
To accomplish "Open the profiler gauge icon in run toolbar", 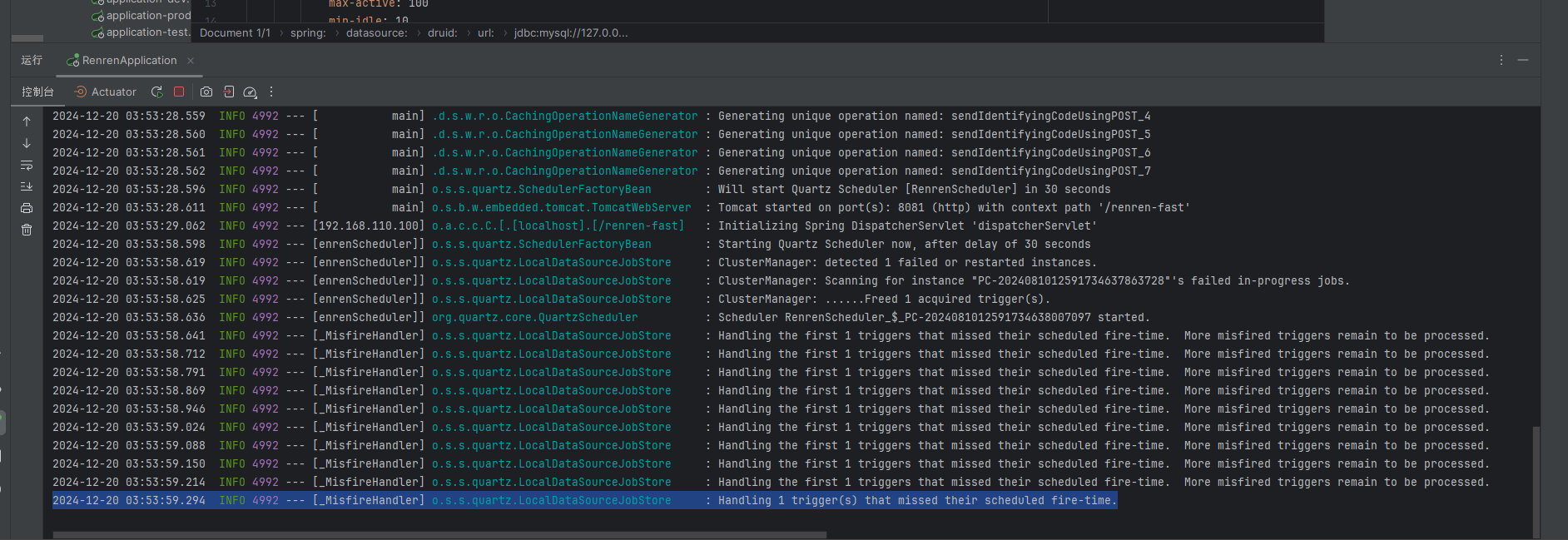I will coord(250,92).
